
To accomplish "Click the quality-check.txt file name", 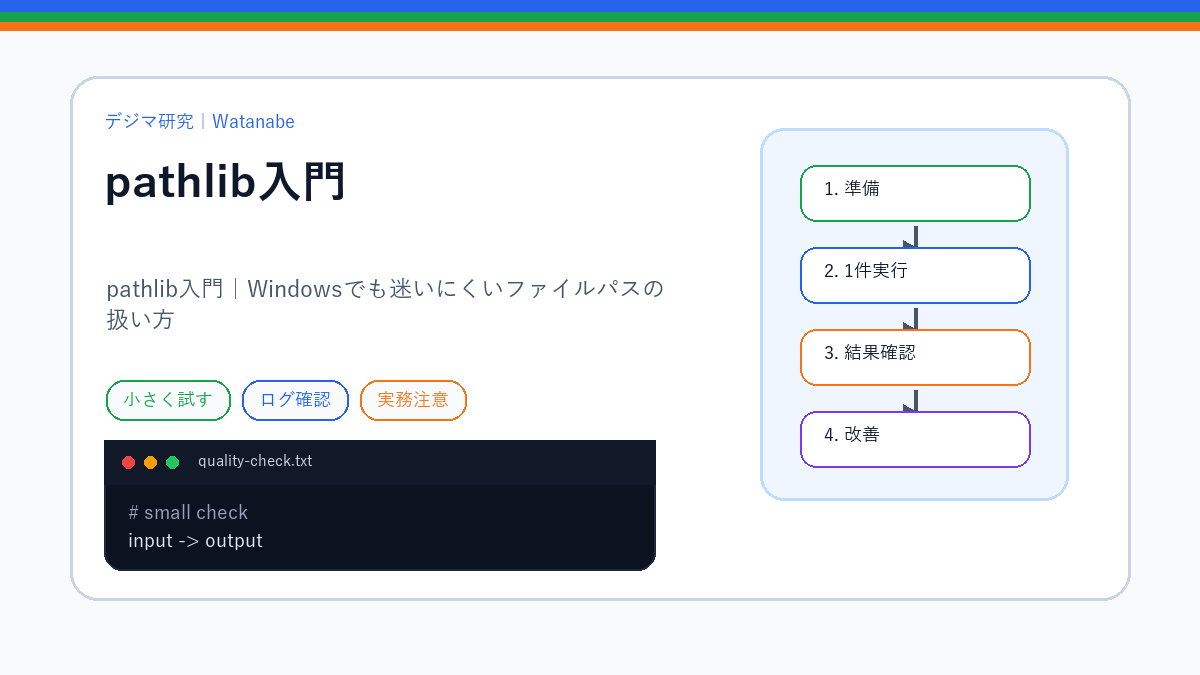I will [255, 461].
